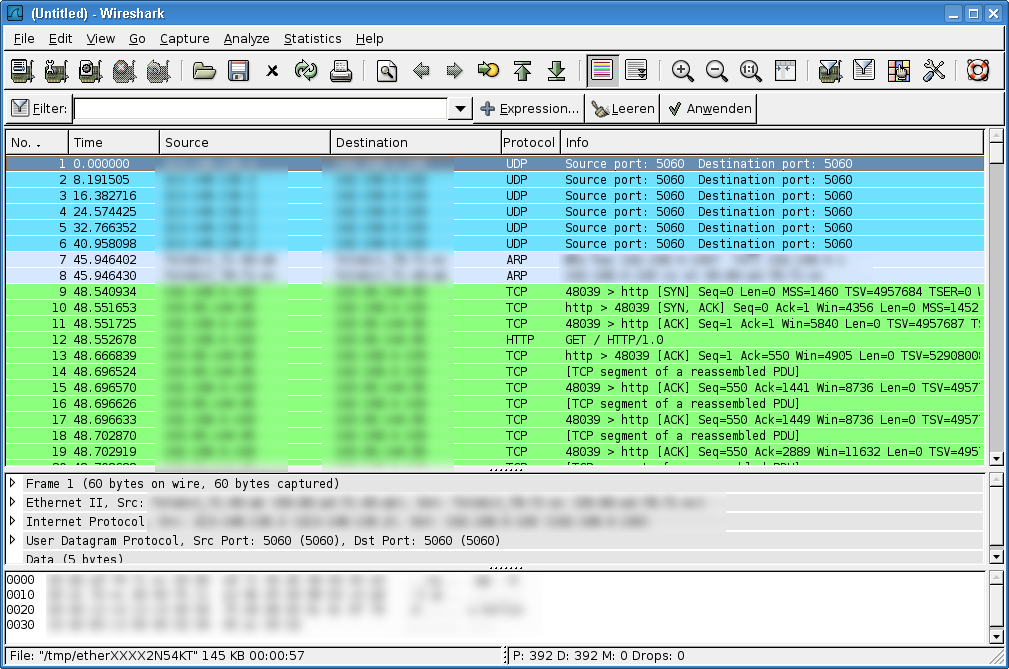Stop the running capture icon
Viewport: 1009px width, 669px height.
[125, 71]
